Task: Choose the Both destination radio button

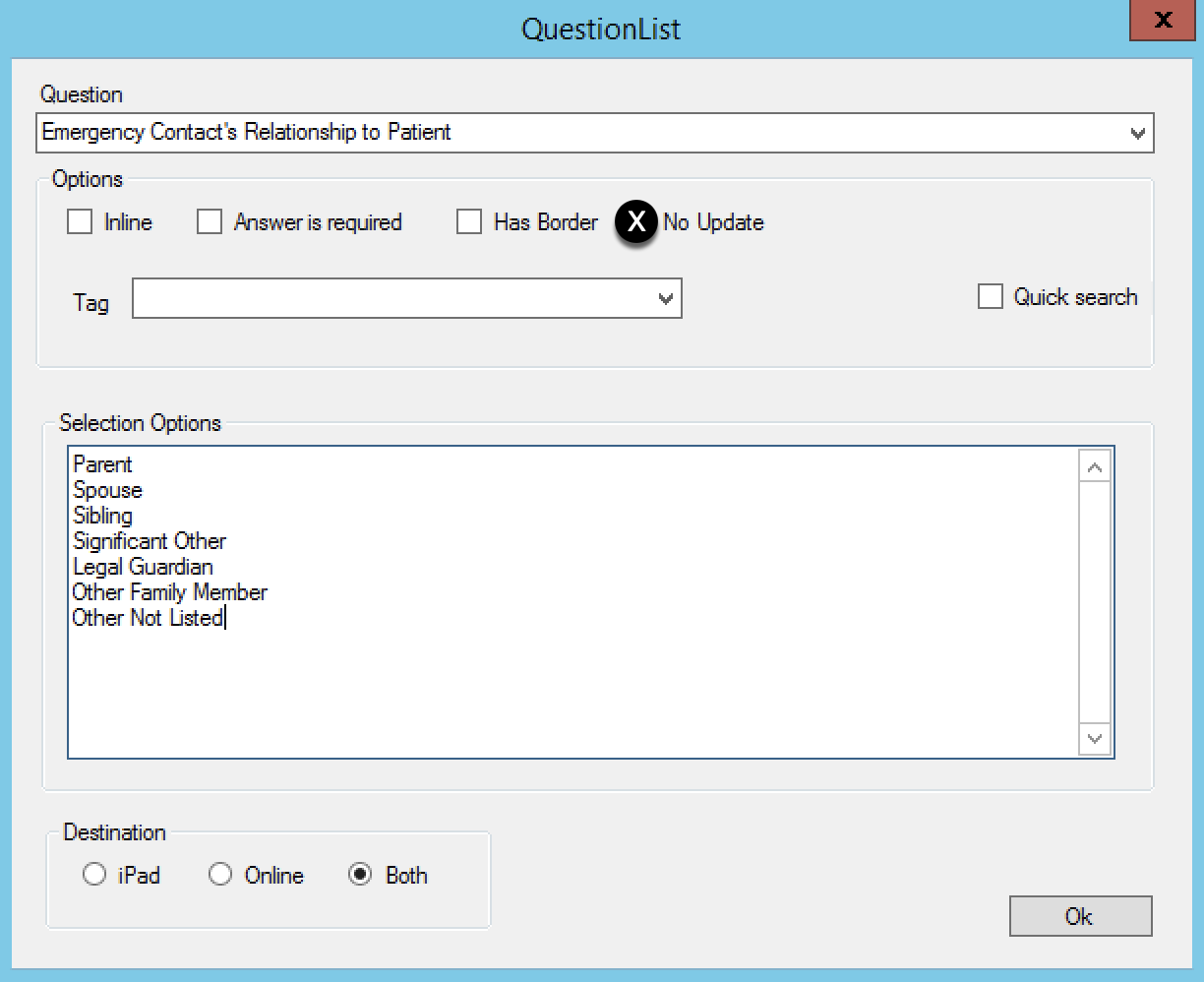Action: click(361, 875)
